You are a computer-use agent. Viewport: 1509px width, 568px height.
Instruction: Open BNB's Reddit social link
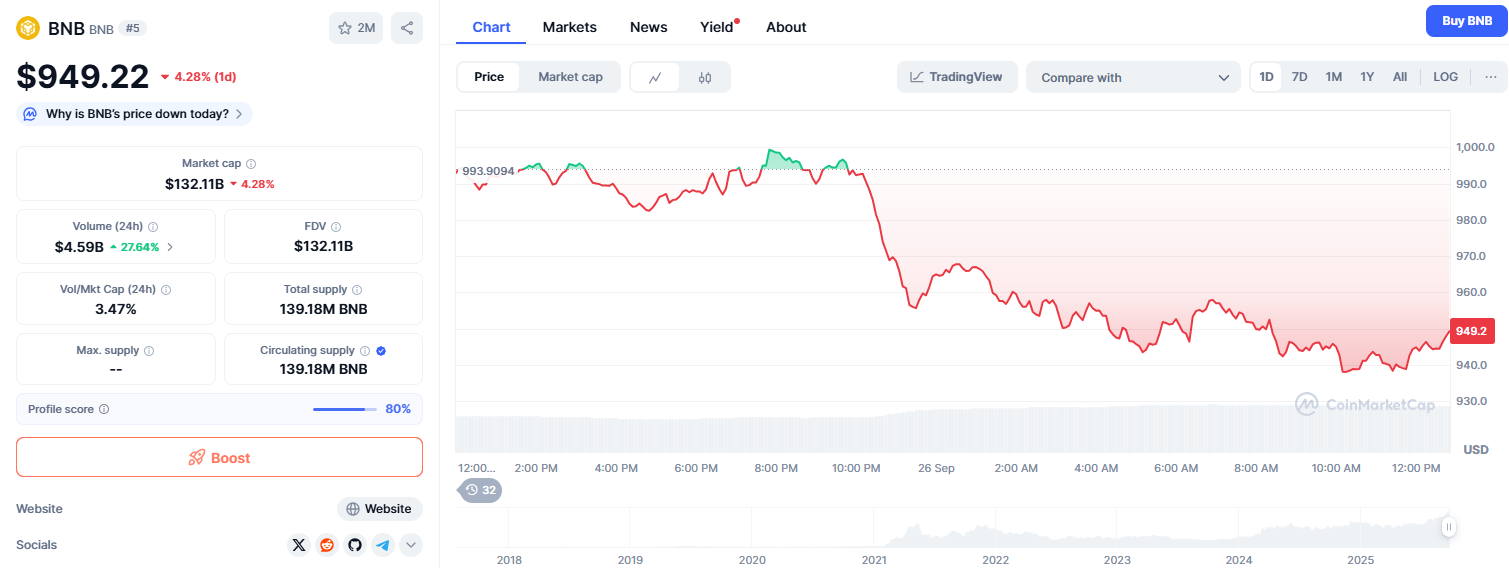327,545
